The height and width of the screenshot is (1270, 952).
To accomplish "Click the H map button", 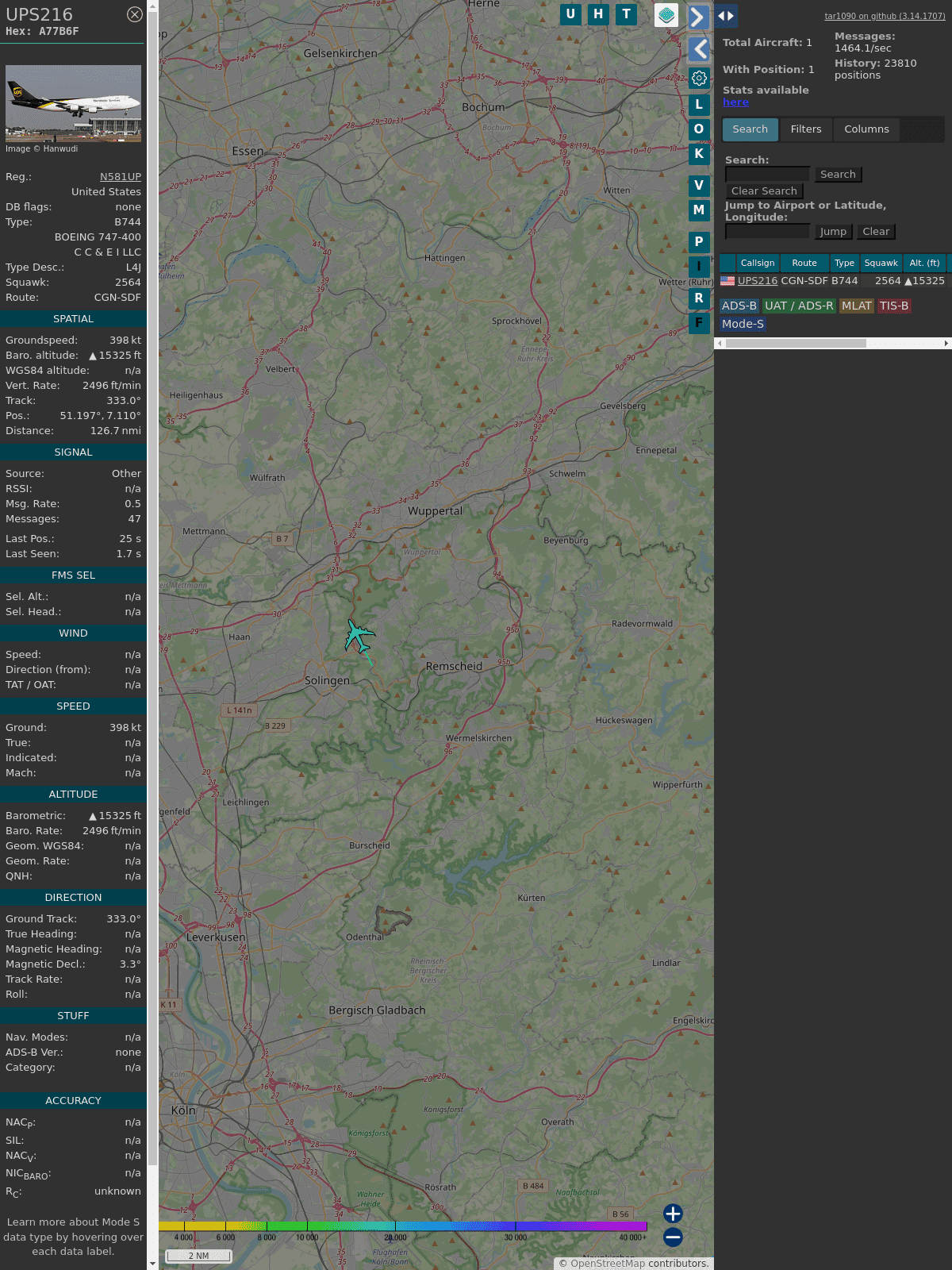I will tap(598, 14).
